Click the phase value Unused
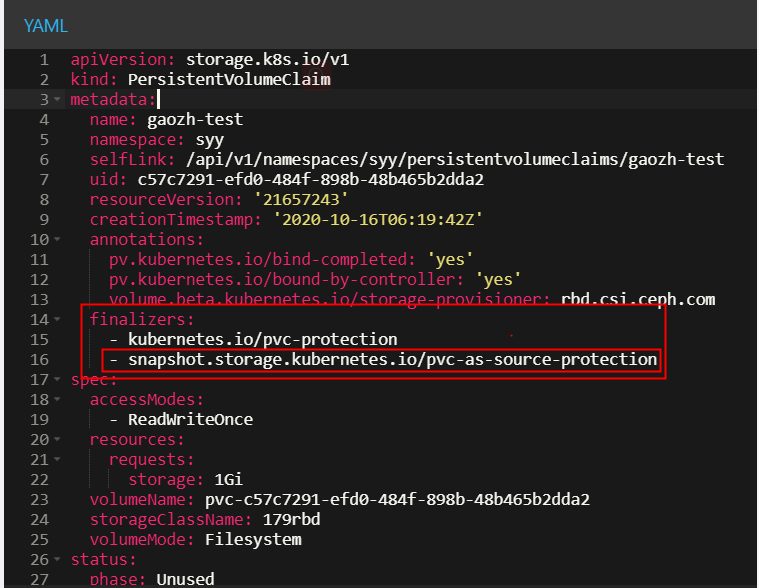Screen dimensions: 759x588 coord(185,579)
